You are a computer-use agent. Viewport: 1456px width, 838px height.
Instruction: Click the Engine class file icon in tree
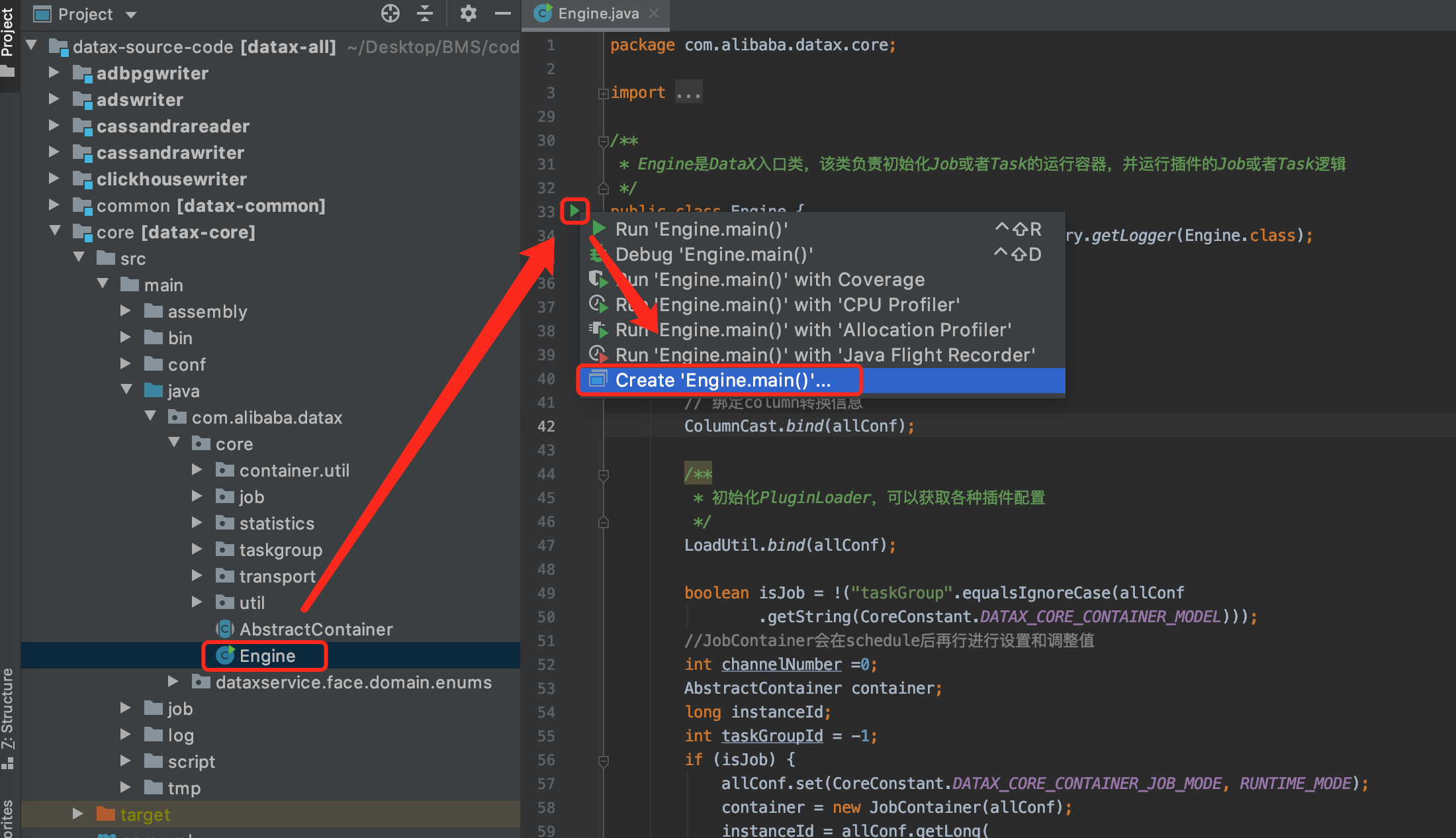225,655
